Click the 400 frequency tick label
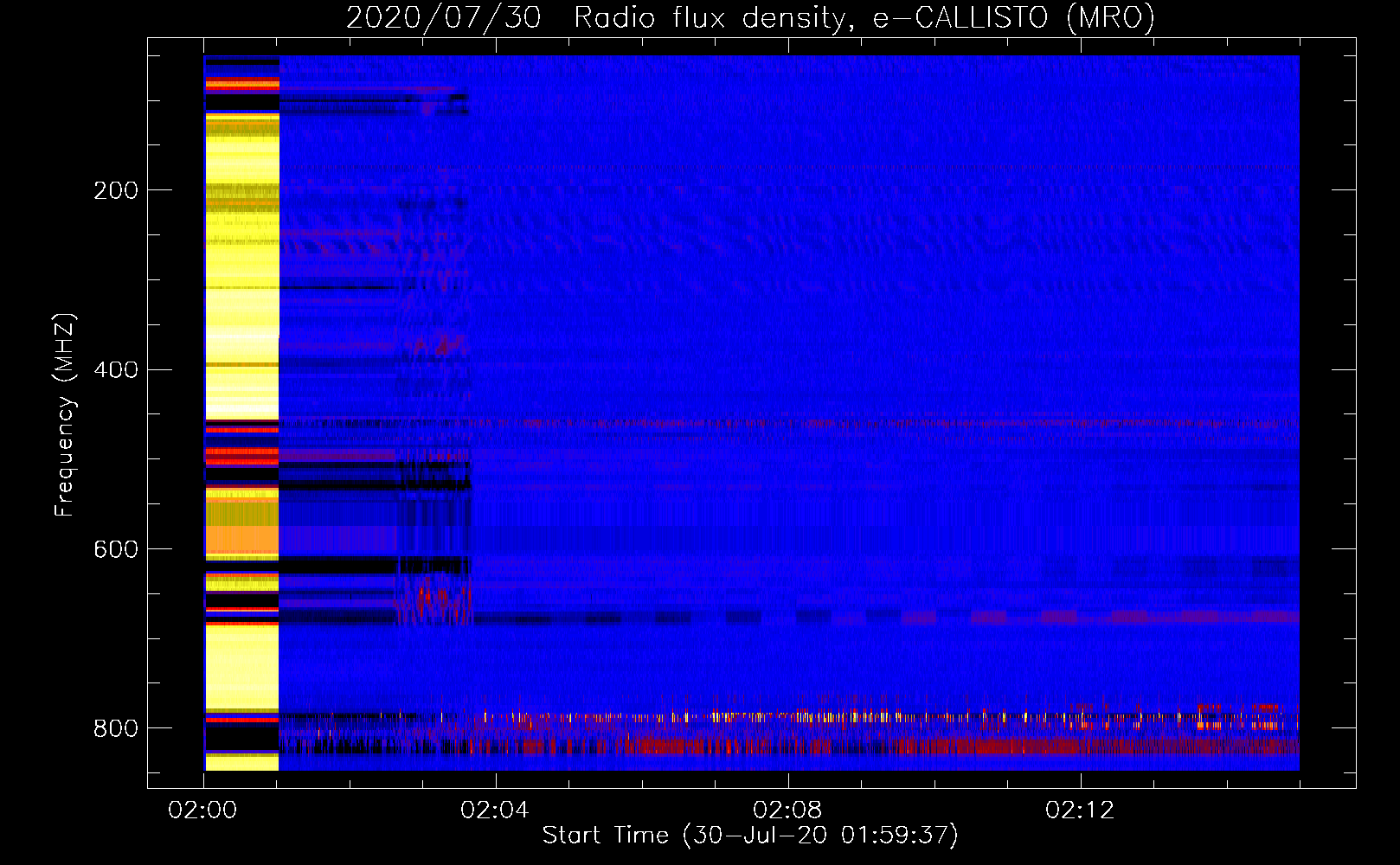 pyautogui.click(x=116, y=370)
